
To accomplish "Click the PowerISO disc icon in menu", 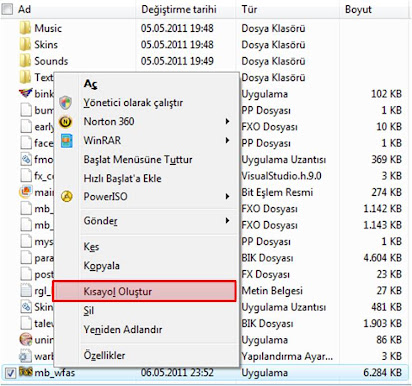I will tap(67, 197).
